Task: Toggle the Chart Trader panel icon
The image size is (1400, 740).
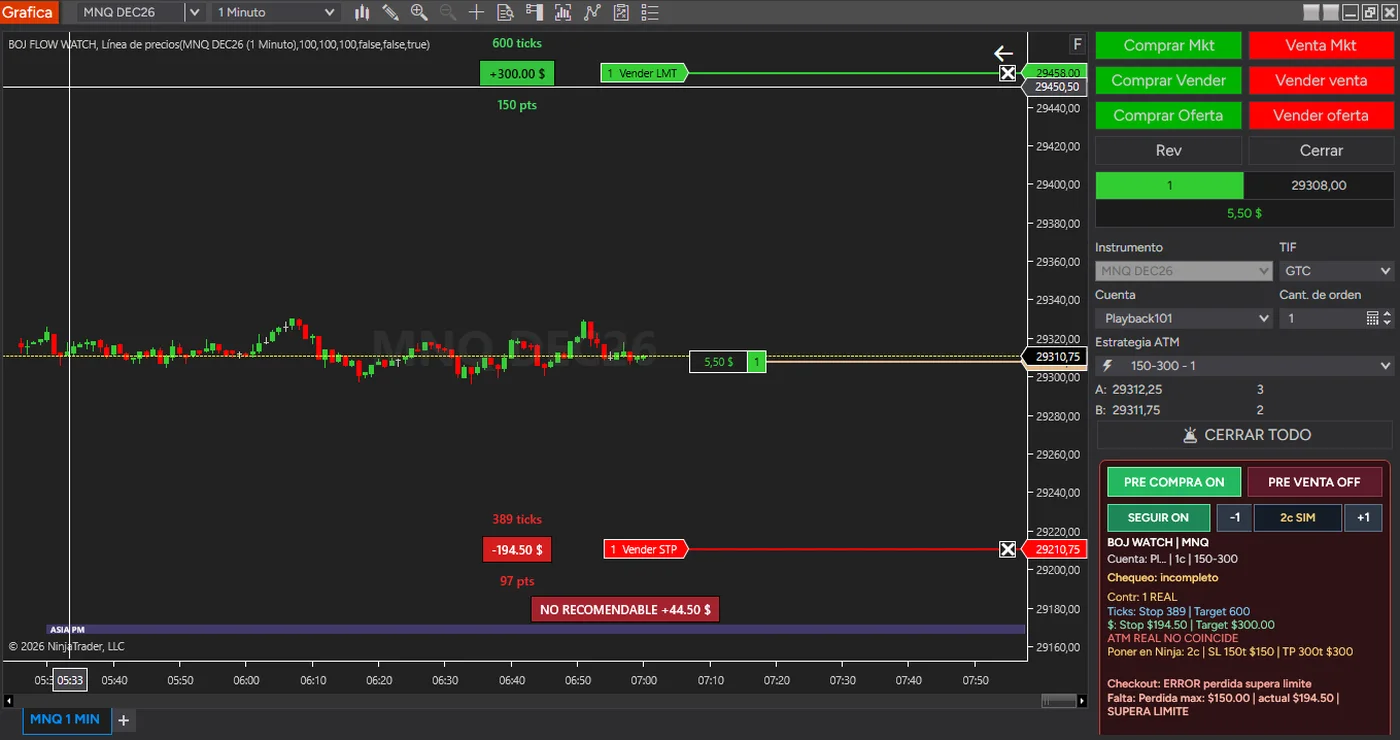Action: tap(535, 12)
